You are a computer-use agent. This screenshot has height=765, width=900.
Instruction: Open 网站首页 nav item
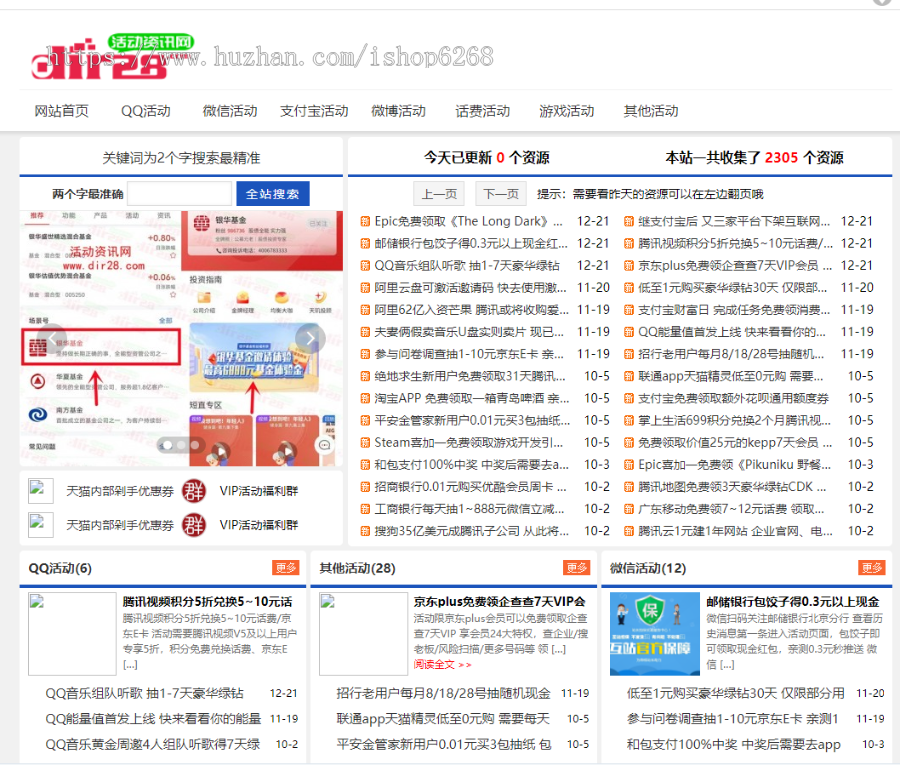(x=61, y=111)
